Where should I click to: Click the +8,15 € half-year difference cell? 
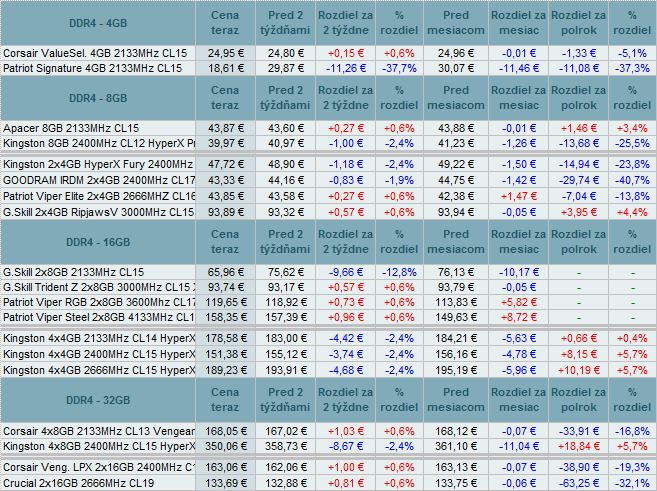(579, 354)
